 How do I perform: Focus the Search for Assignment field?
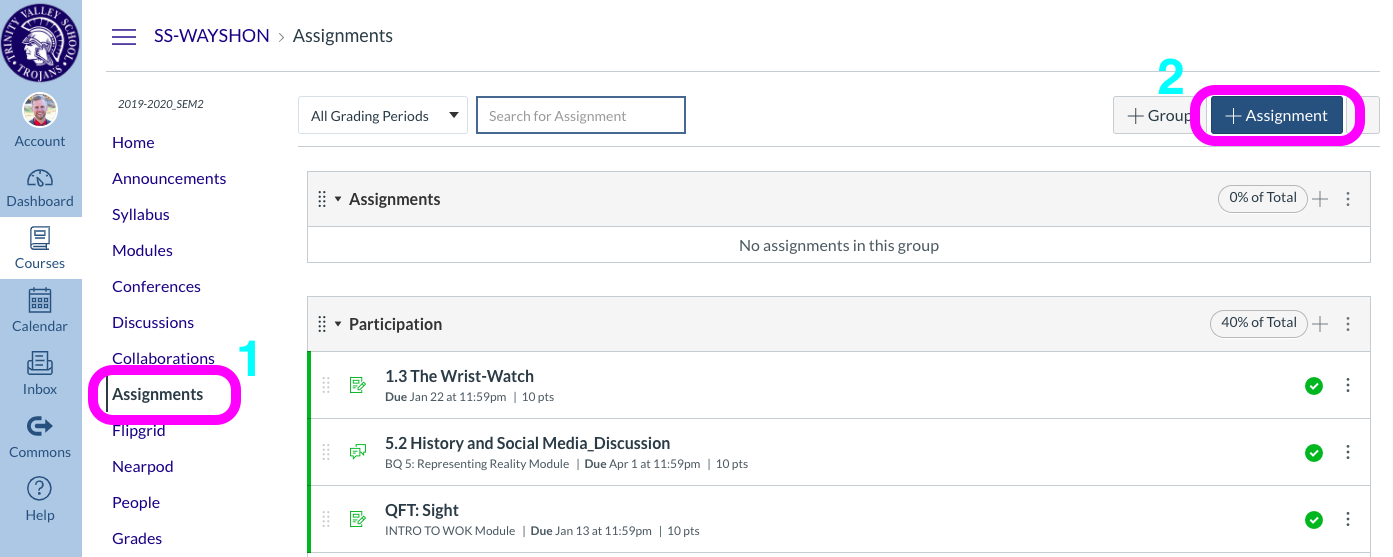[581, 115]
